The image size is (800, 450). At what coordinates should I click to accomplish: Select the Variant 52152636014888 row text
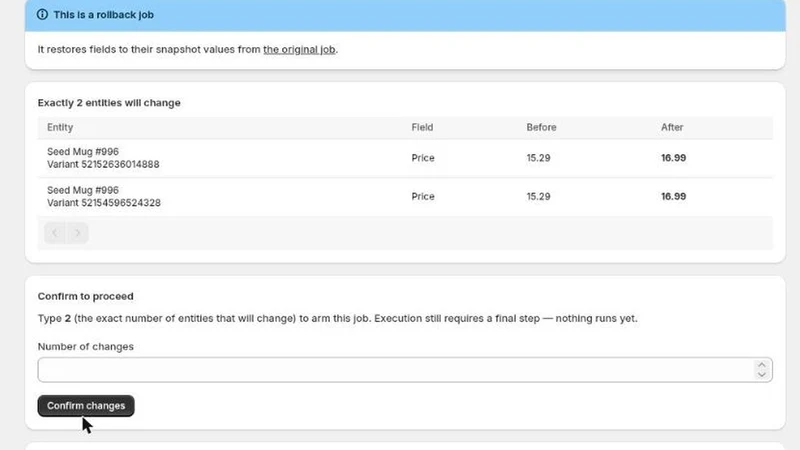[x=103, y=164]
